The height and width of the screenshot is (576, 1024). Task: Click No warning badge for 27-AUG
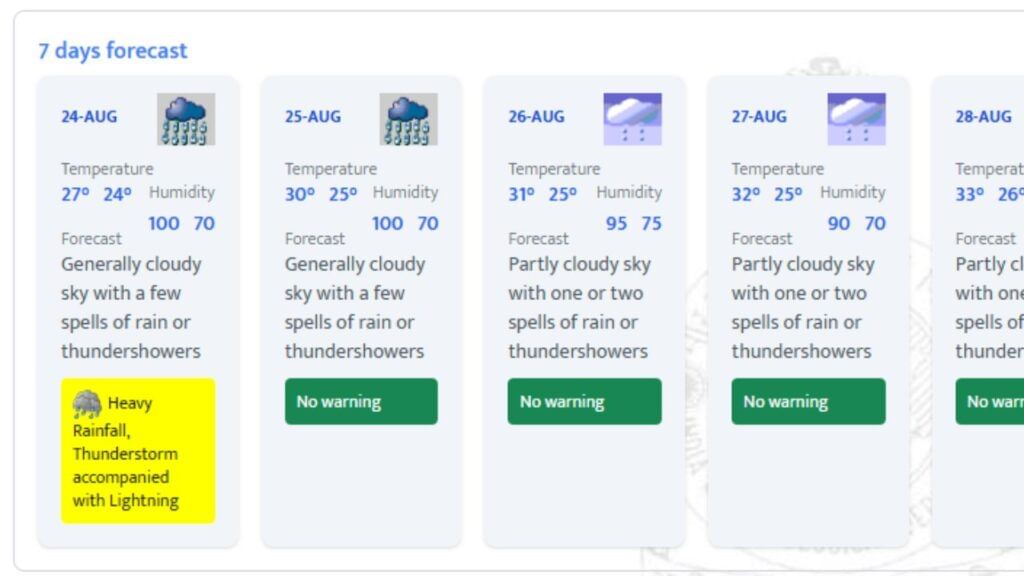[x=808, y=402]
